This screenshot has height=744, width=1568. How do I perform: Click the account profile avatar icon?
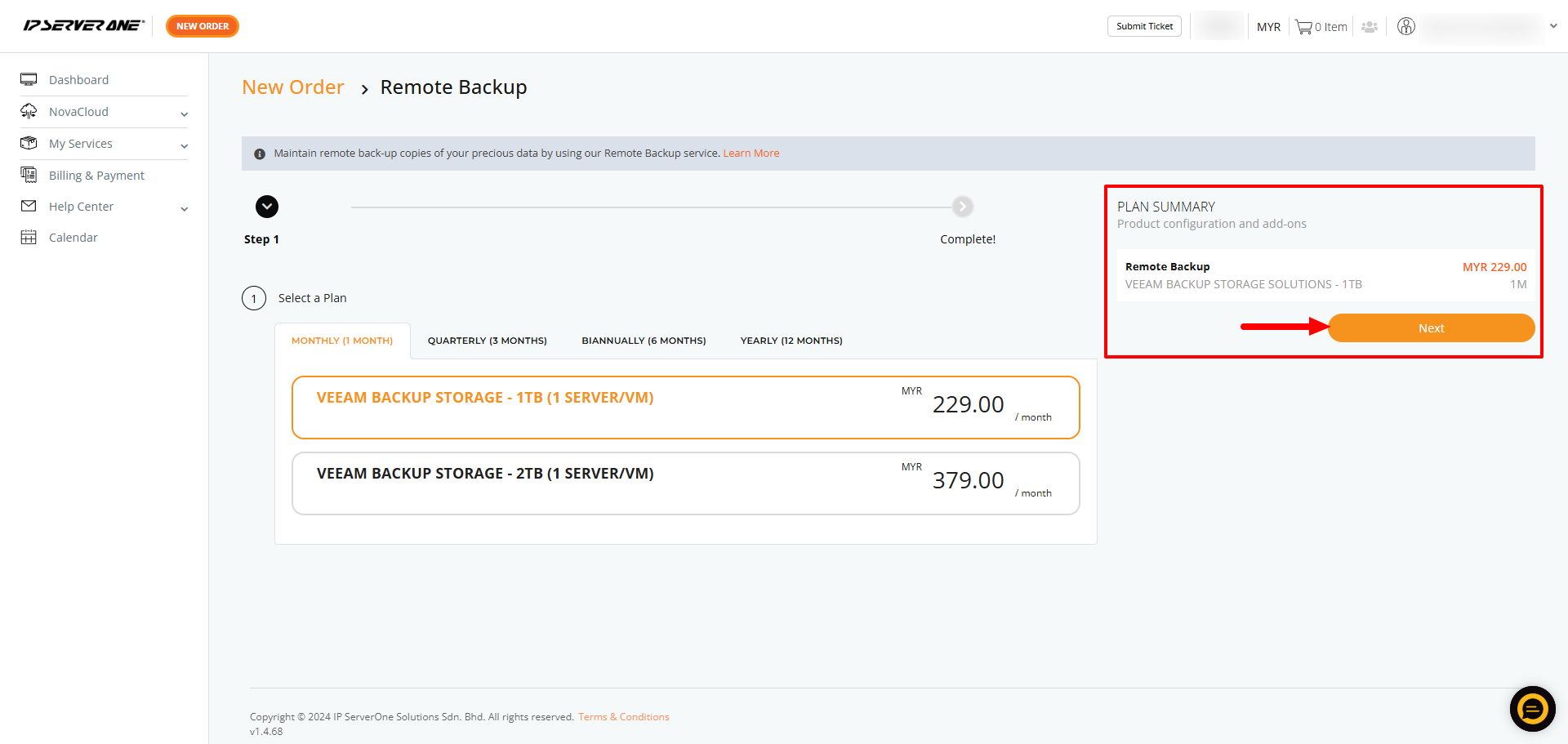[1405, 26]
